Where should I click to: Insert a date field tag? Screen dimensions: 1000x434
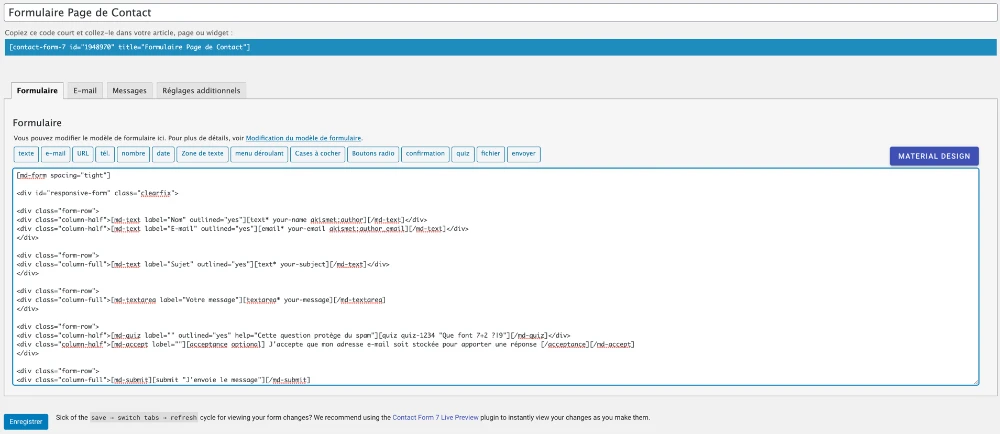pyautogui.click(x=163, y=154)
